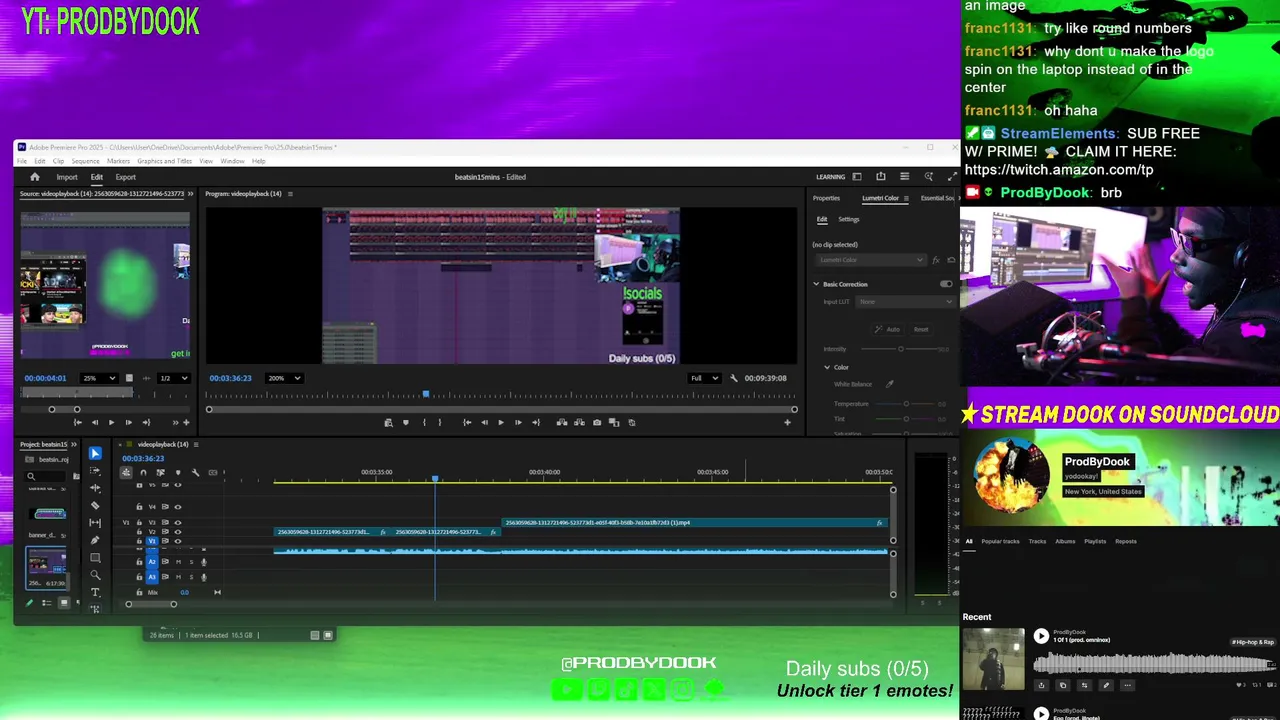
Task: Open Source monitor resolution 1/2 dropdown
Action: tap(173, 378)
